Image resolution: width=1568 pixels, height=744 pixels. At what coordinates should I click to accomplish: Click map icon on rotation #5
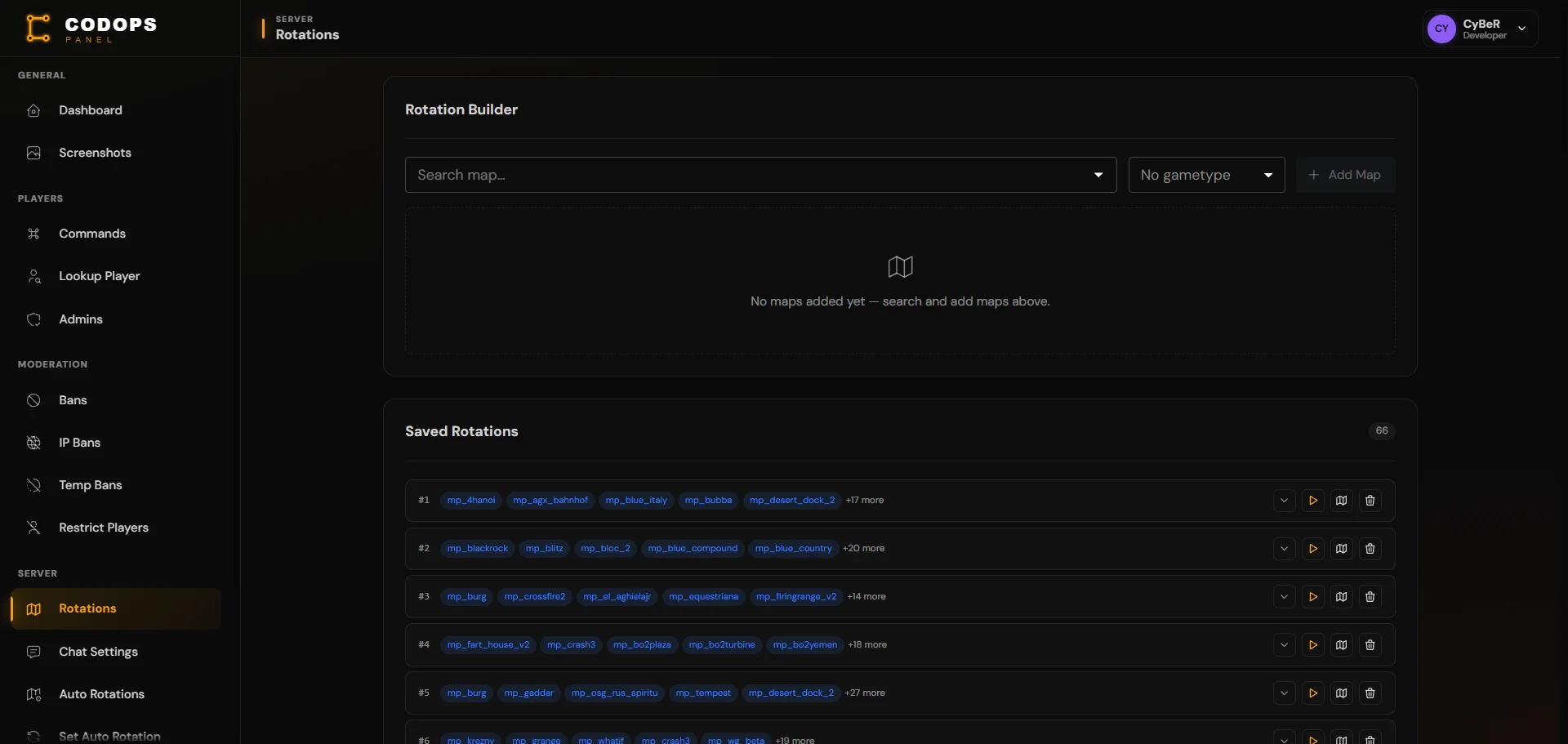(1341, 693)
